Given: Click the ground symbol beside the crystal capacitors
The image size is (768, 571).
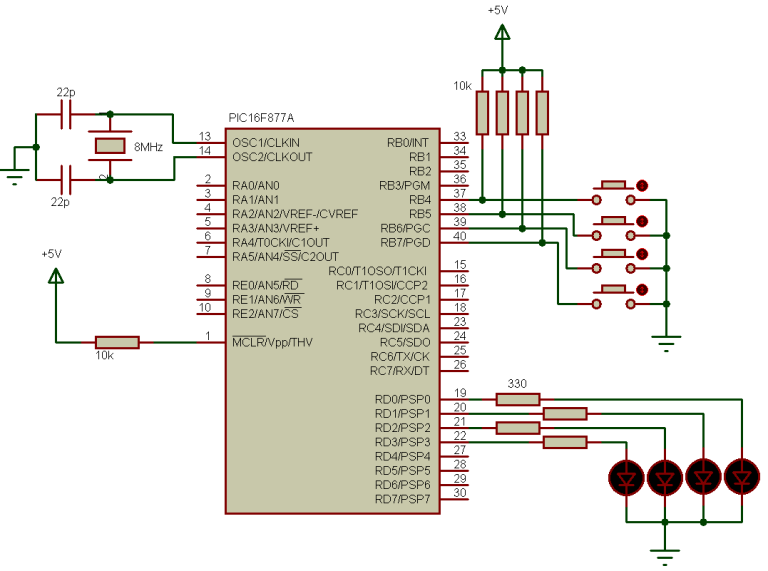Looking at the screenshot, I should 15,176.
